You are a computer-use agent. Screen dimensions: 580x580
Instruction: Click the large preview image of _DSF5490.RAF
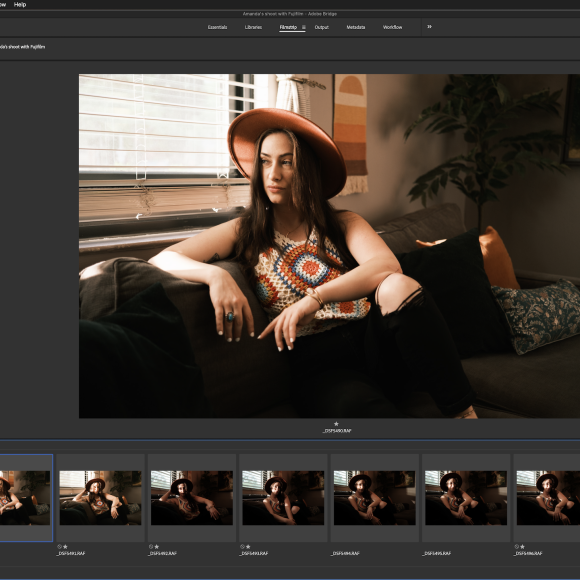(x=329, y=246)
